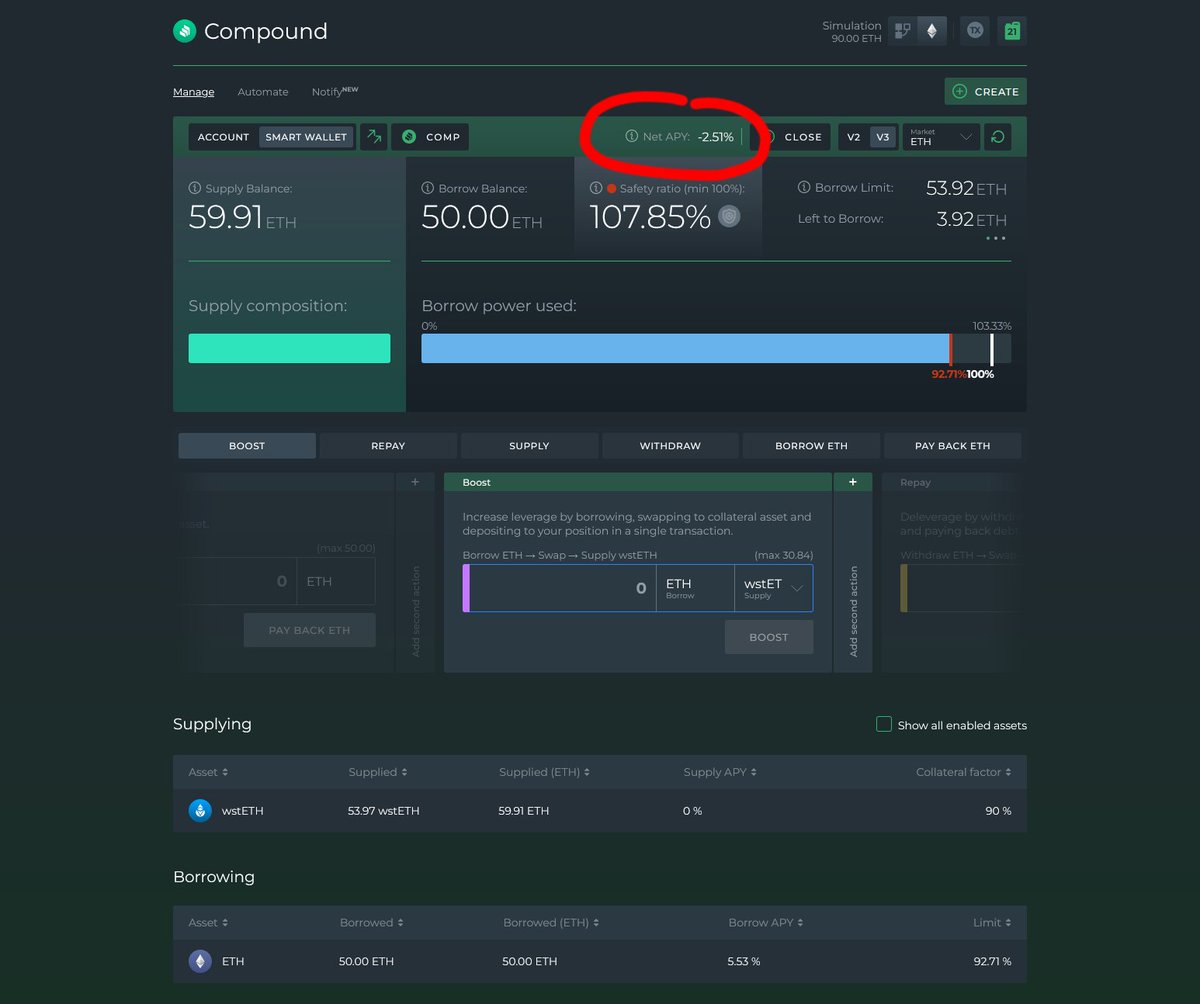Sort by Borrow APY column
The height and width of the screenshot is (1004, 1200).
point(766,922)
